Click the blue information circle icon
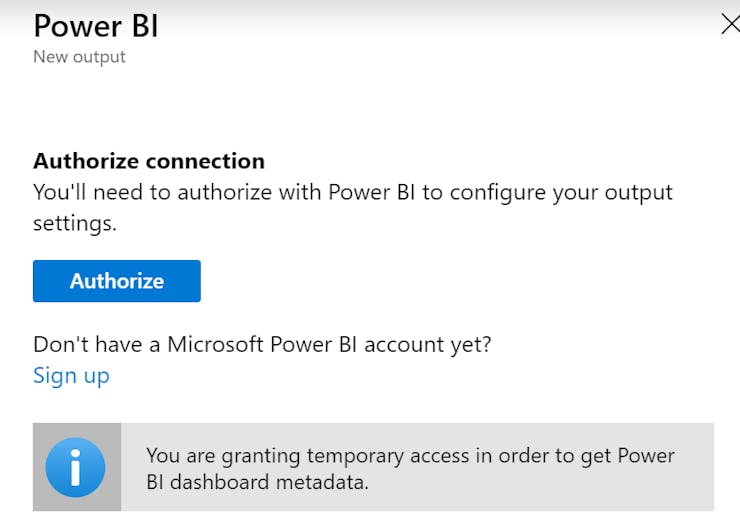 tap(75, 467)
